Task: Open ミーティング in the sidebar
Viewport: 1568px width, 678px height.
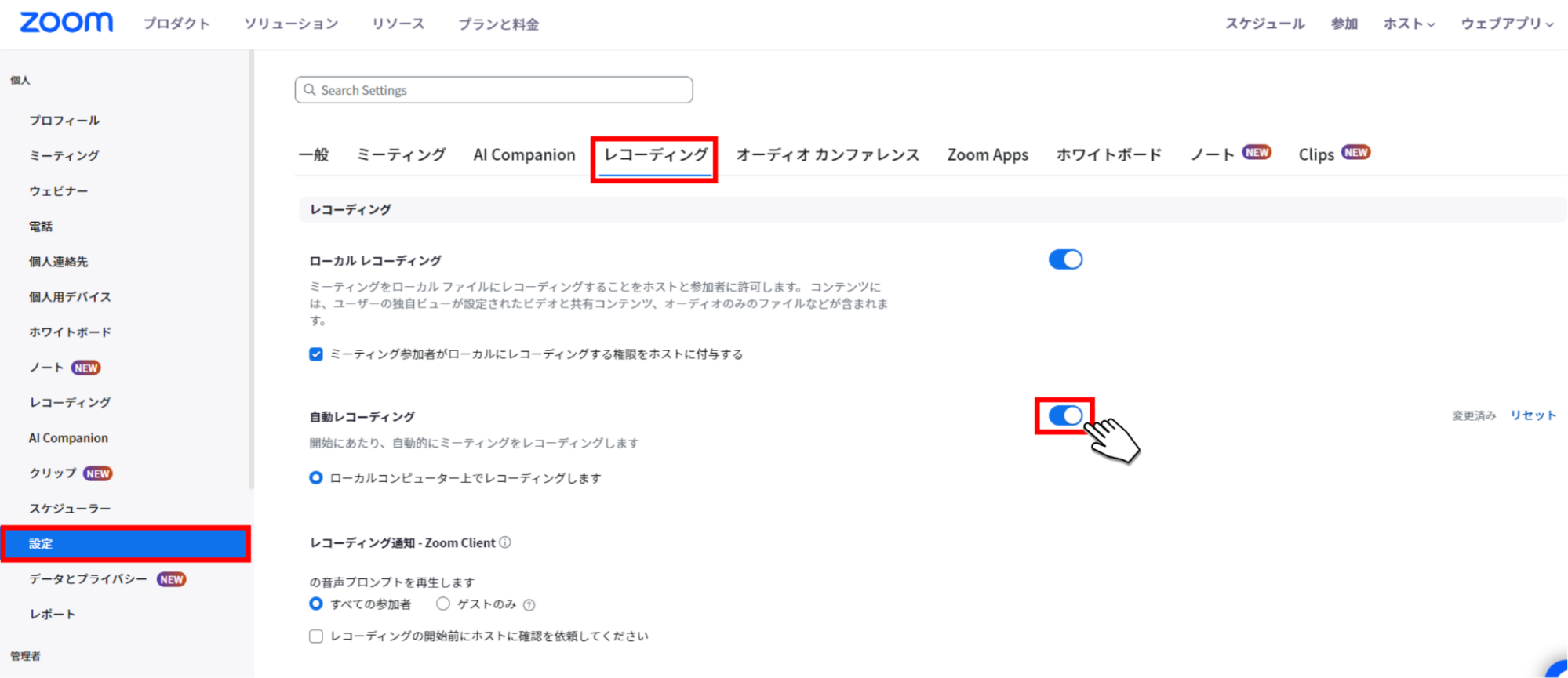Action: point(64,155)
